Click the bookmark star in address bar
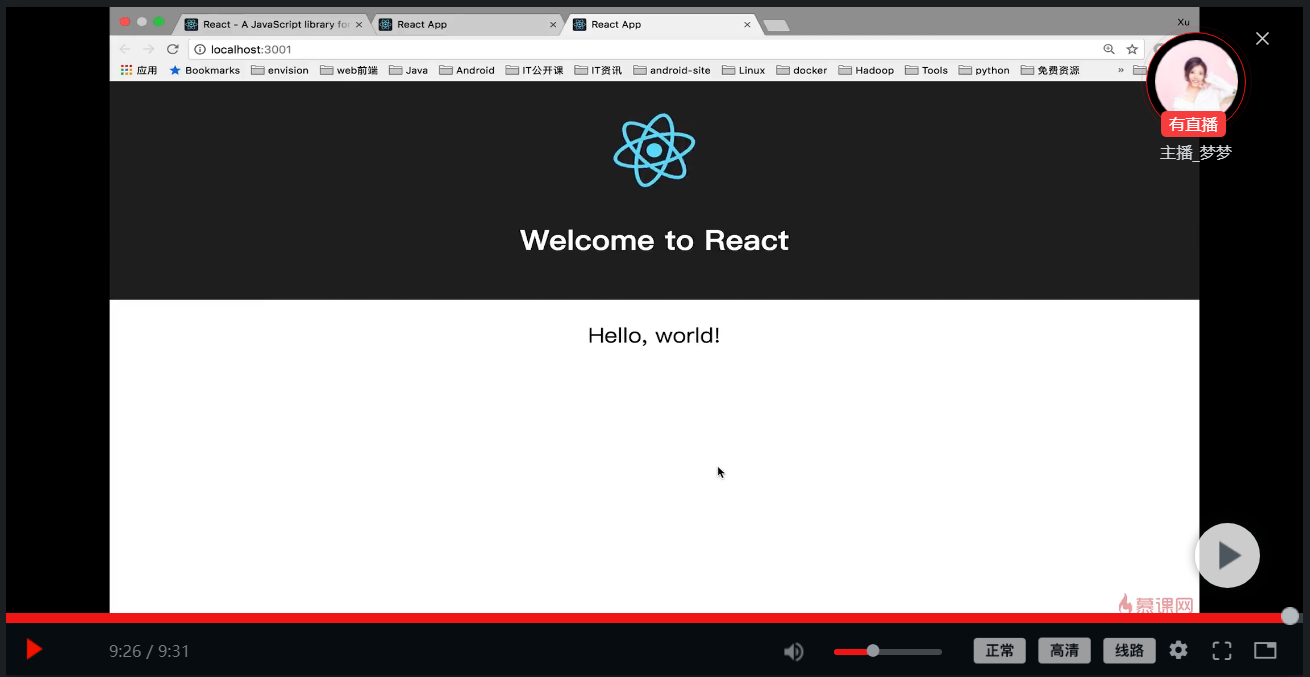This screenshot has height=677, width=1310. (x=1131, y=48)
